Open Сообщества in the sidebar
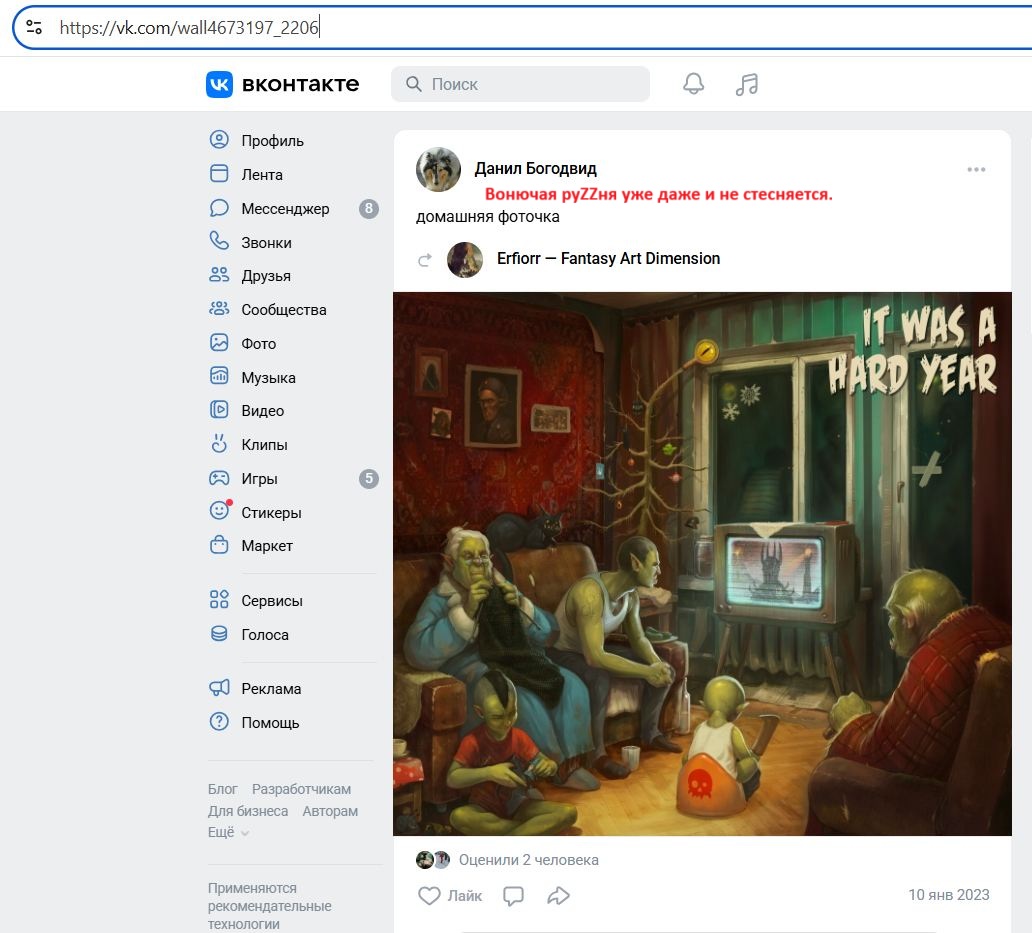This screenshot has height=933, width=1032. [x=283, y=310]
